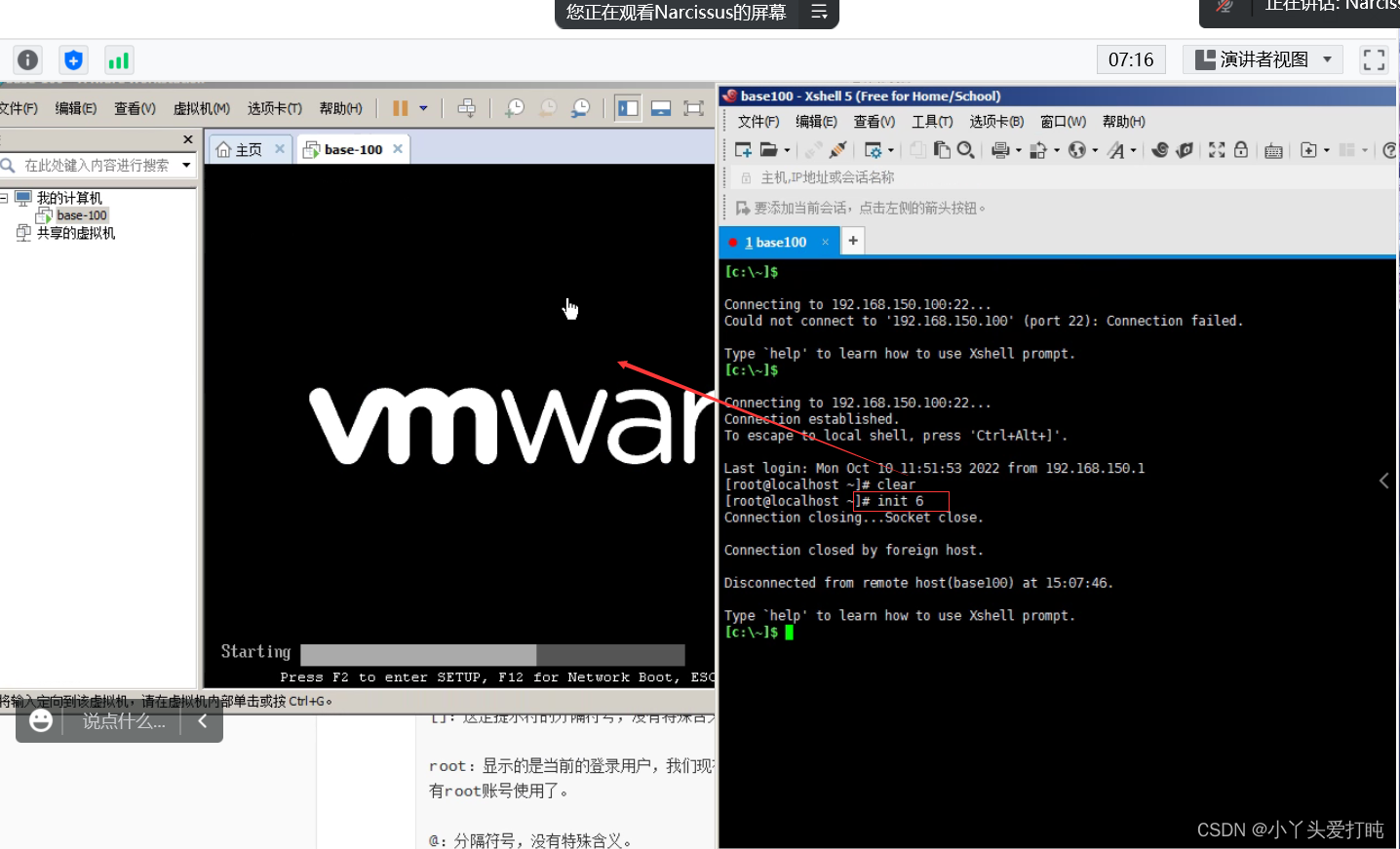Expand the globe encoding dropdown arrow

(x=1095, y=150)
